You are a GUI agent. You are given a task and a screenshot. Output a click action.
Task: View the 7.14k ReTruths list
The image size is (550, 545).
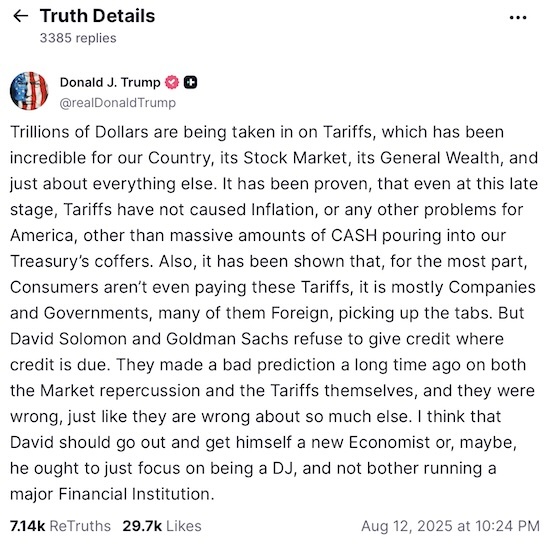(x=60, y=526)
